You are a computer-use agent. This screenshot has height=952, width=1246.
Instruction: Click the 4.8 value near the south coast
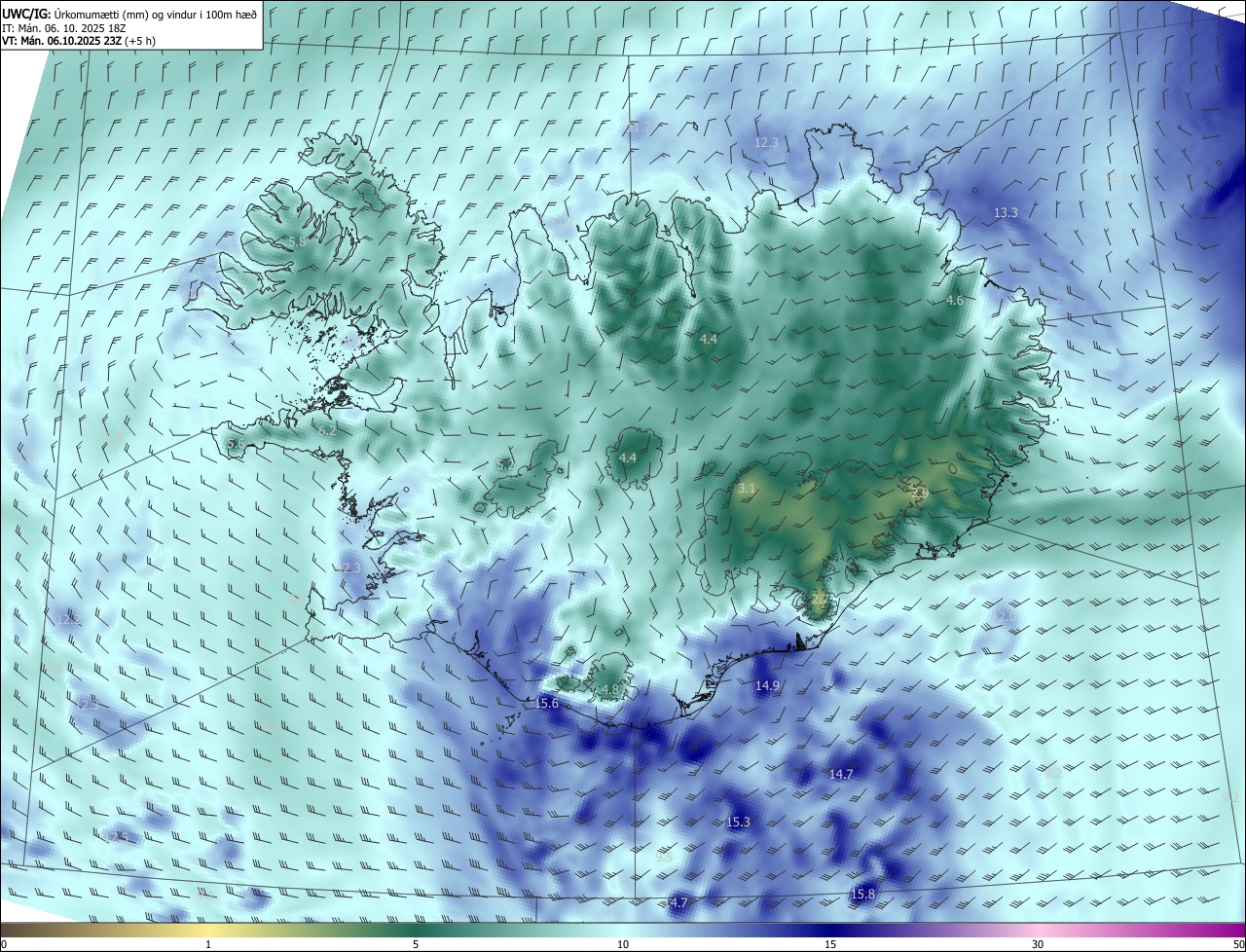[610, 689]
